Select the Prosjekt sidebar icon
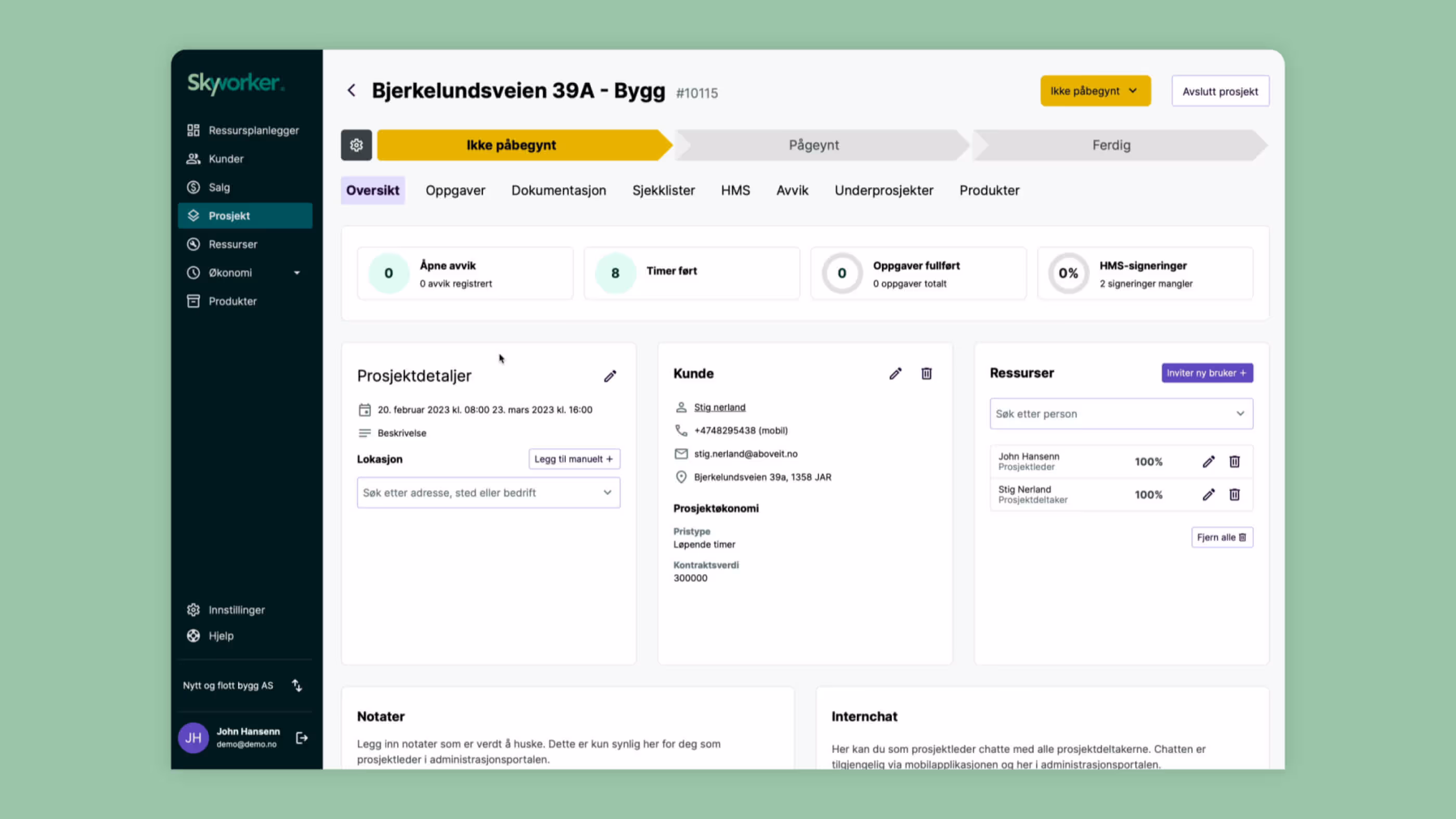Viewport: 1456px width, 819px height. coord(193,215)
